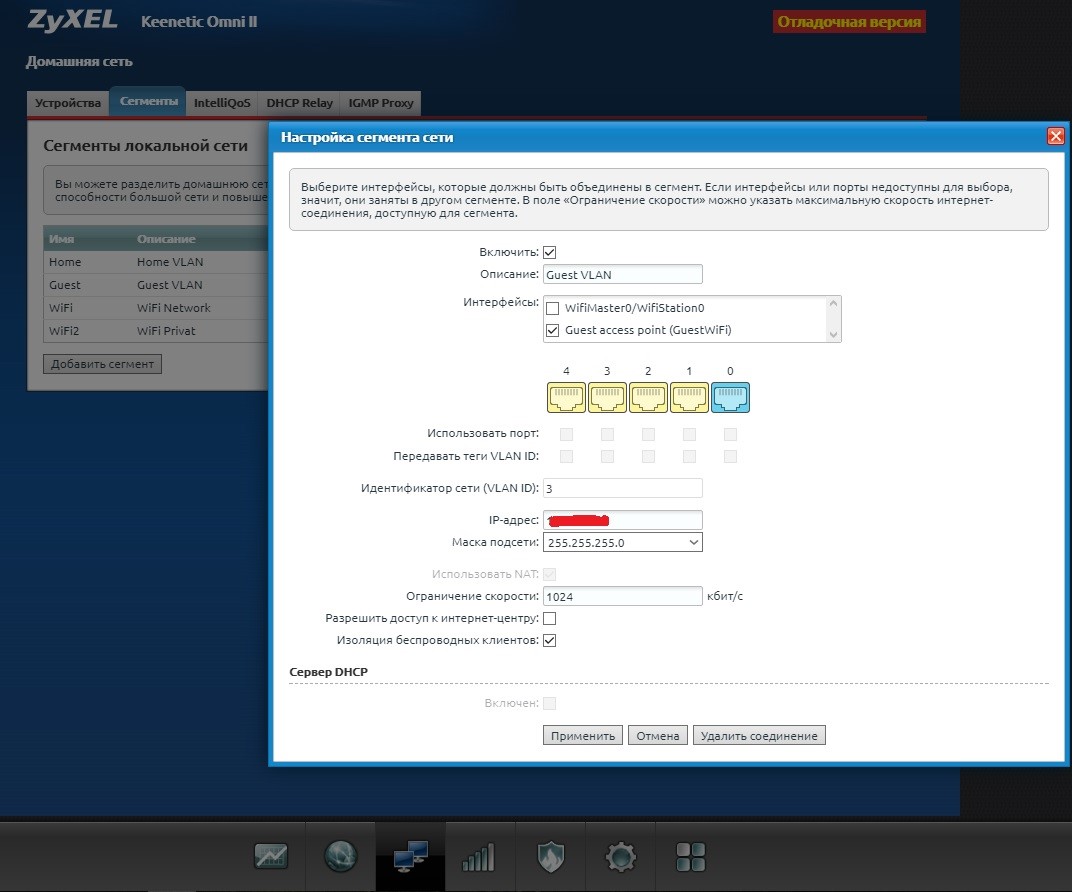Open the Маска подсети dropdown
The width and height of the screenshot is (1072, 892).
tap(623, 543)
